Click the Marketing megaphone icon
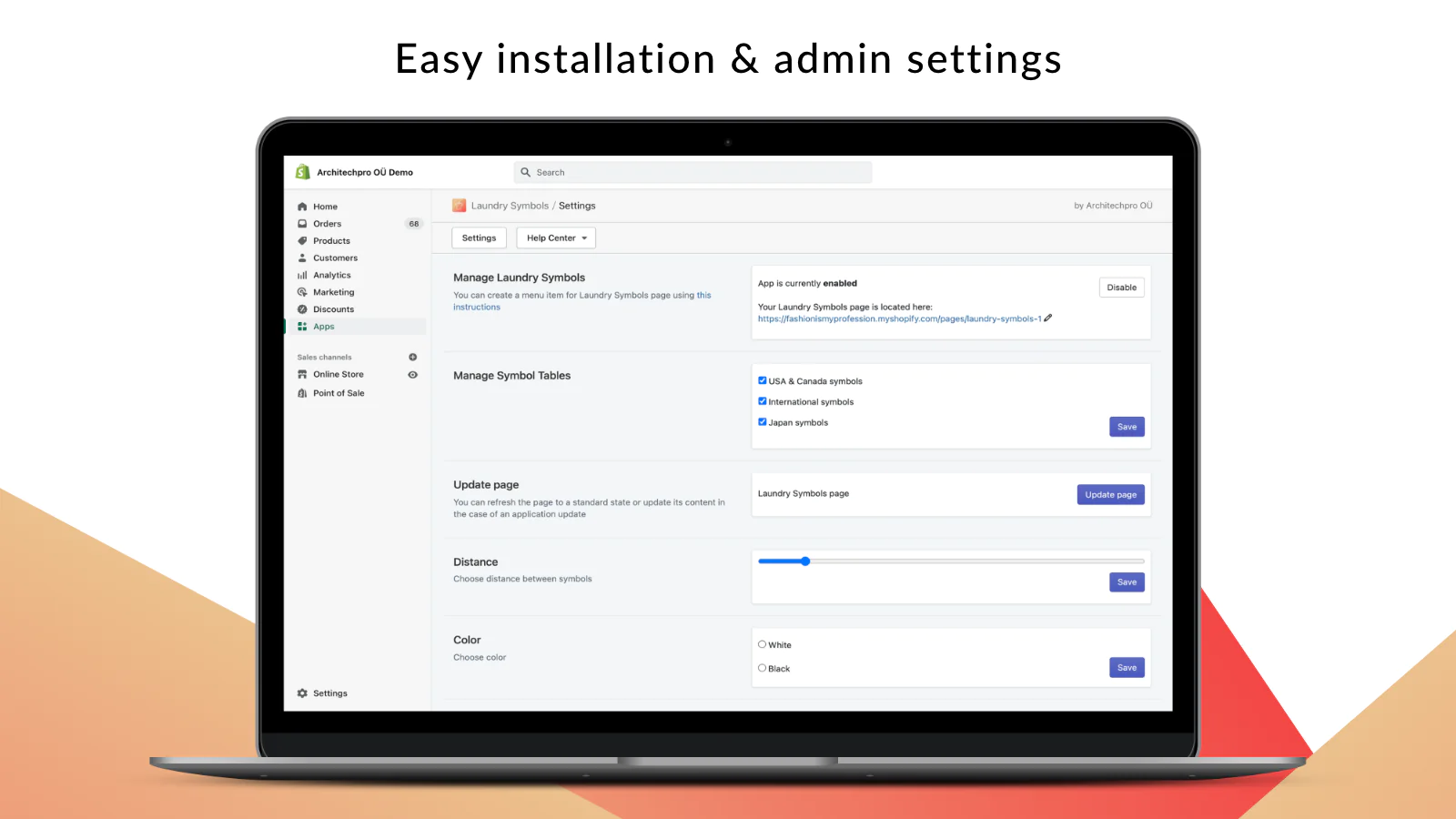1456x819 pixels. pos(302,292)
